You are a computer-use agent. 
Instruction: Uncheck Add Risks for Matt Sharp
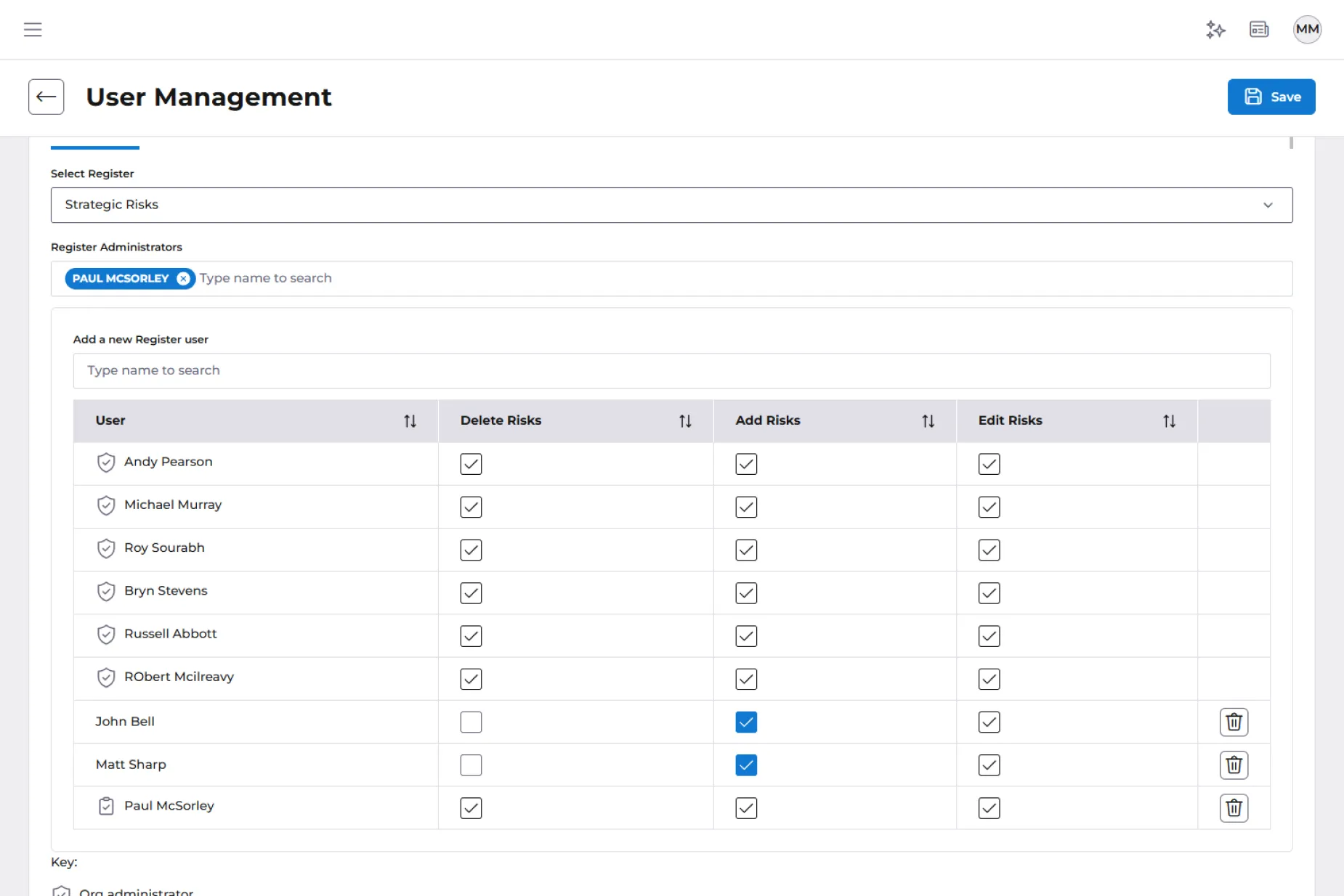pyautogui.click(x=746, y=765)
